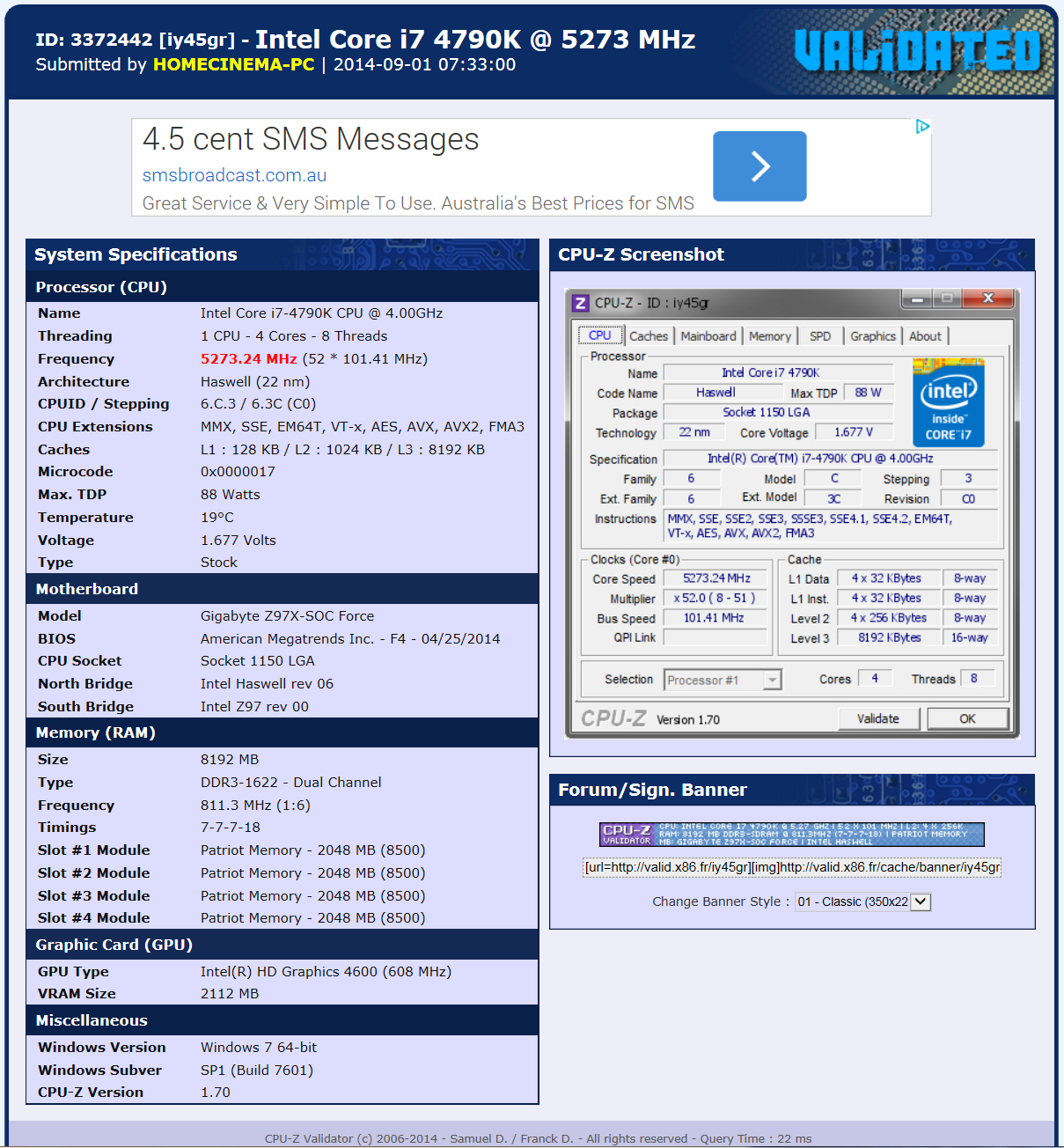Open the smsbroadcast.com.au ad link

point(234,175)
